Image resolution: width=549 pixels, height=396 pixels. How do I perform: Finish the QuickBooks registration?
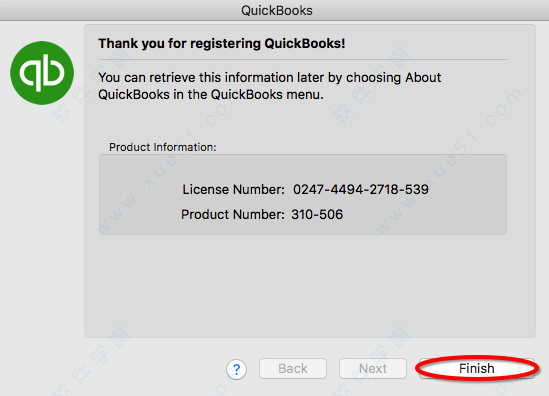pos(477,368)
